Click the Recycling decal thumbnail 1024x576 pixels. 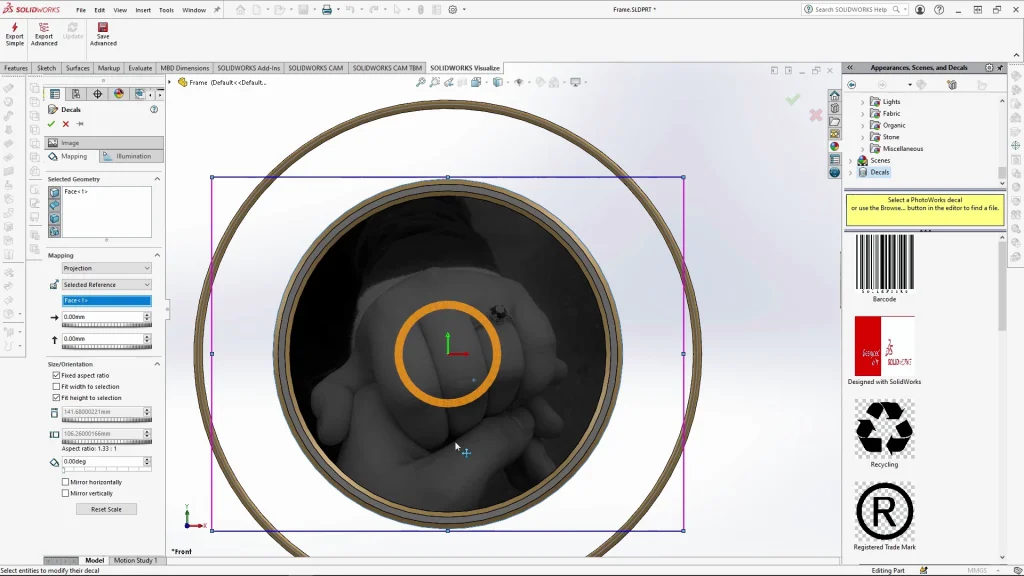[x=884, y=428]
